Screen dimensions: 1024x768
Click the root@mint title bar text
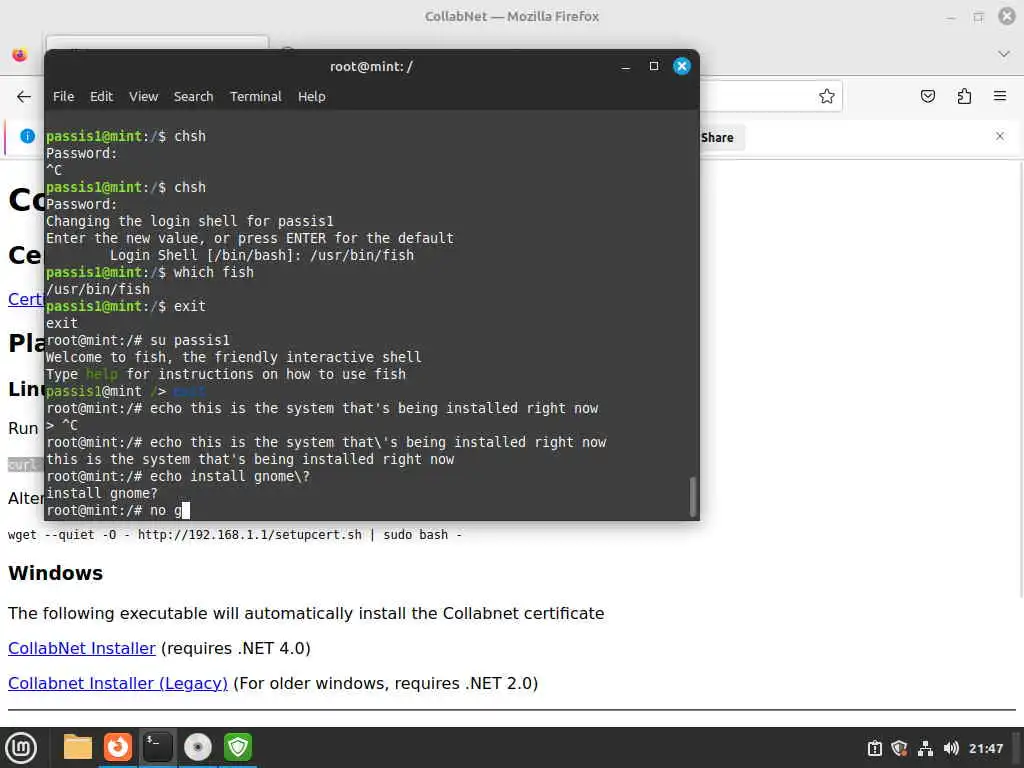pos(371,67)
